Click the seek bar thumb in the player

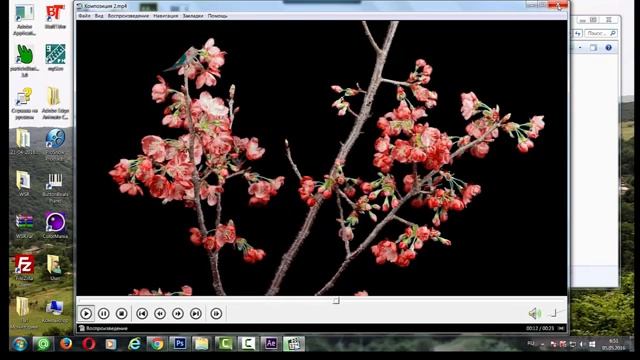coord(336,300)
